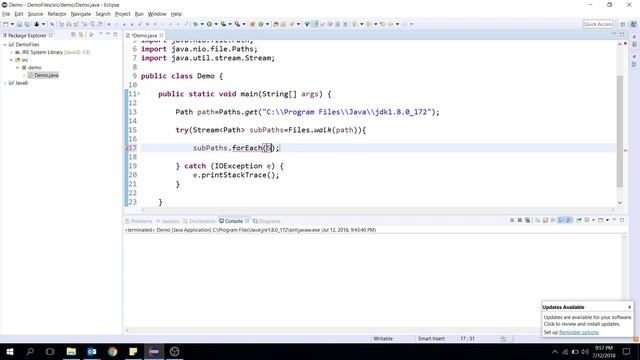Select the Java8 project
This screenshot has height=360, width=640.
click(18, 83)
